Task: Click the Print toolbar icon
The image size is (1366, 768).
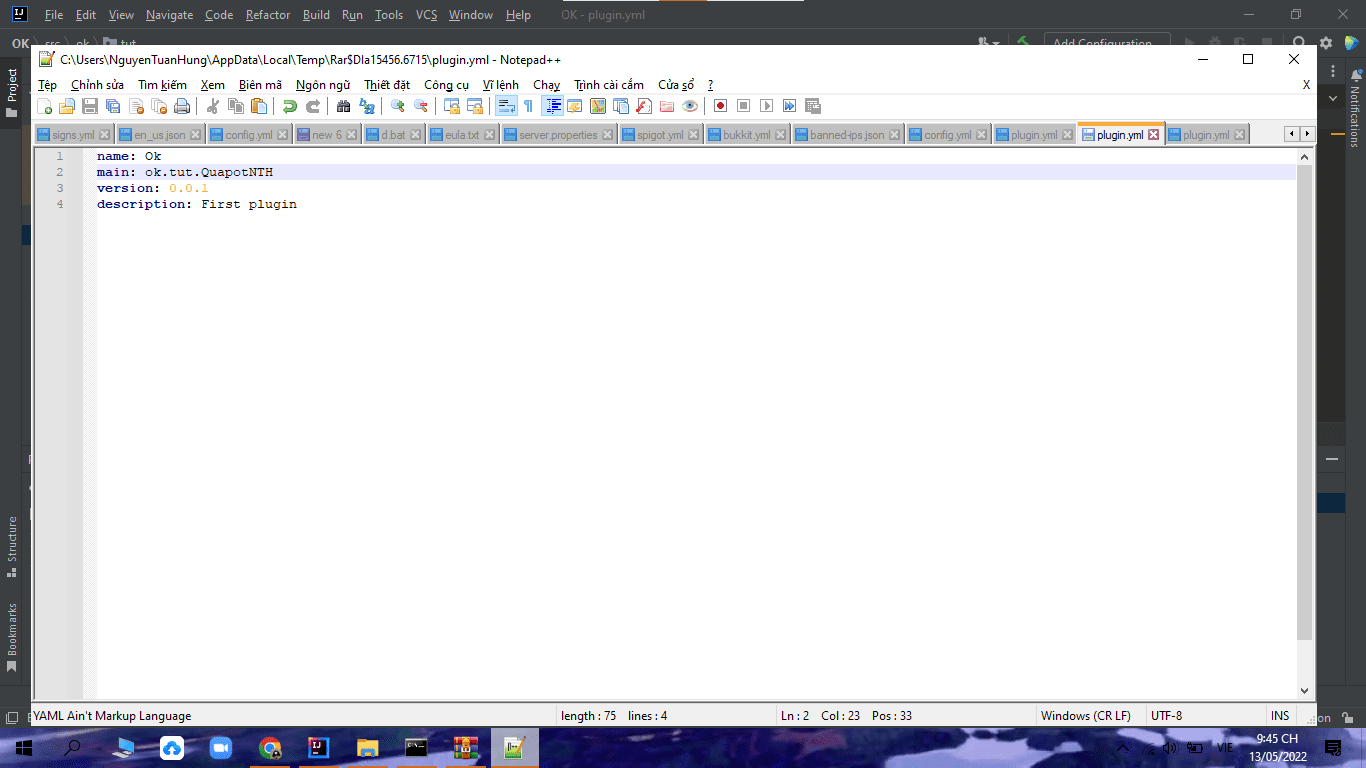Action: pyautogui.click(x=182, y=106)
